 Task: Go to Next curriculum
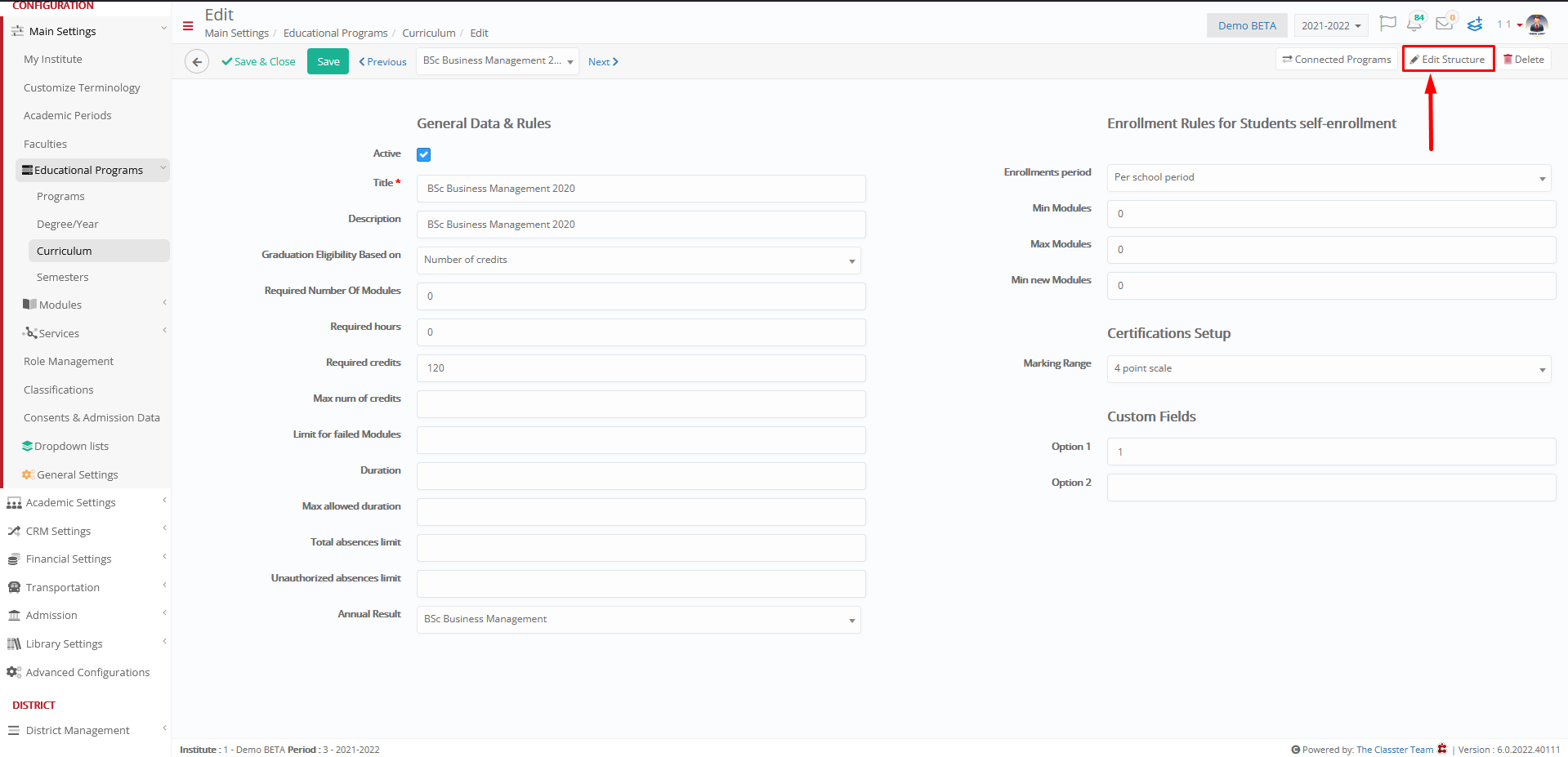[x=603, y=62]
